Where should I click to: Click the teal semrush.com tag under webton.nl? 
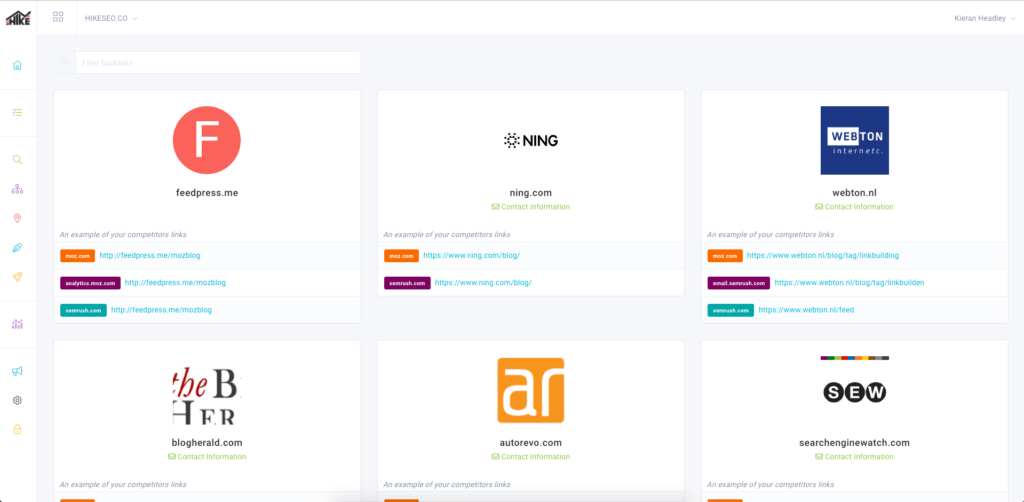pos(731,310)
